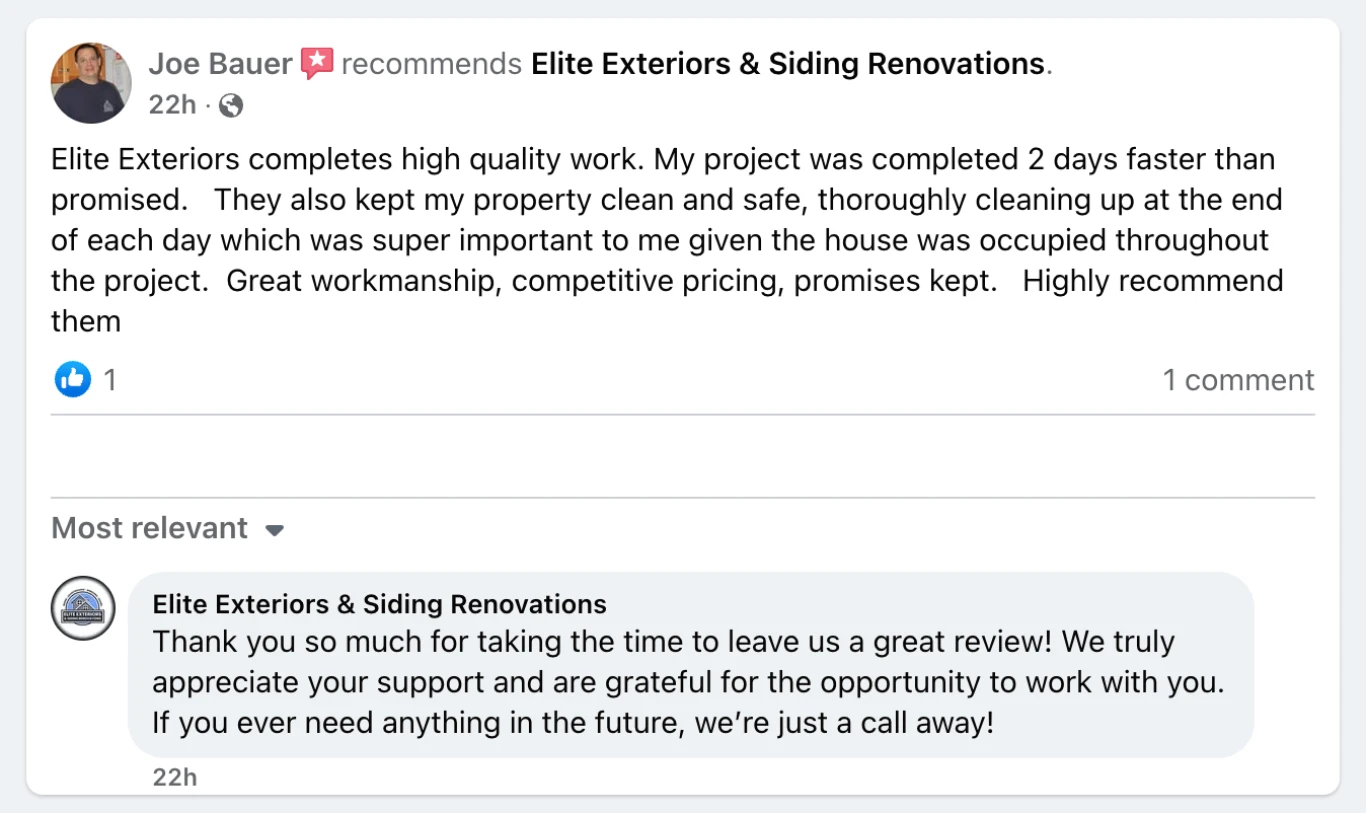This screenshot has width=1366, height=813.
Task: Open Elite Exteriors & Siding Renovations page link in header
Action: 788,64
